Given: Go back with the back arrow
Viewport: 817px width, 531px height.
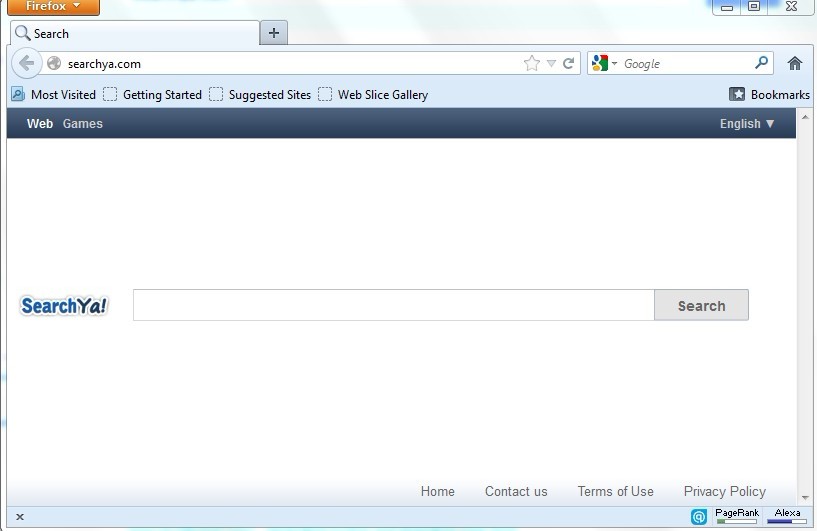Looking at the screenshot, I should click(26, 64).
